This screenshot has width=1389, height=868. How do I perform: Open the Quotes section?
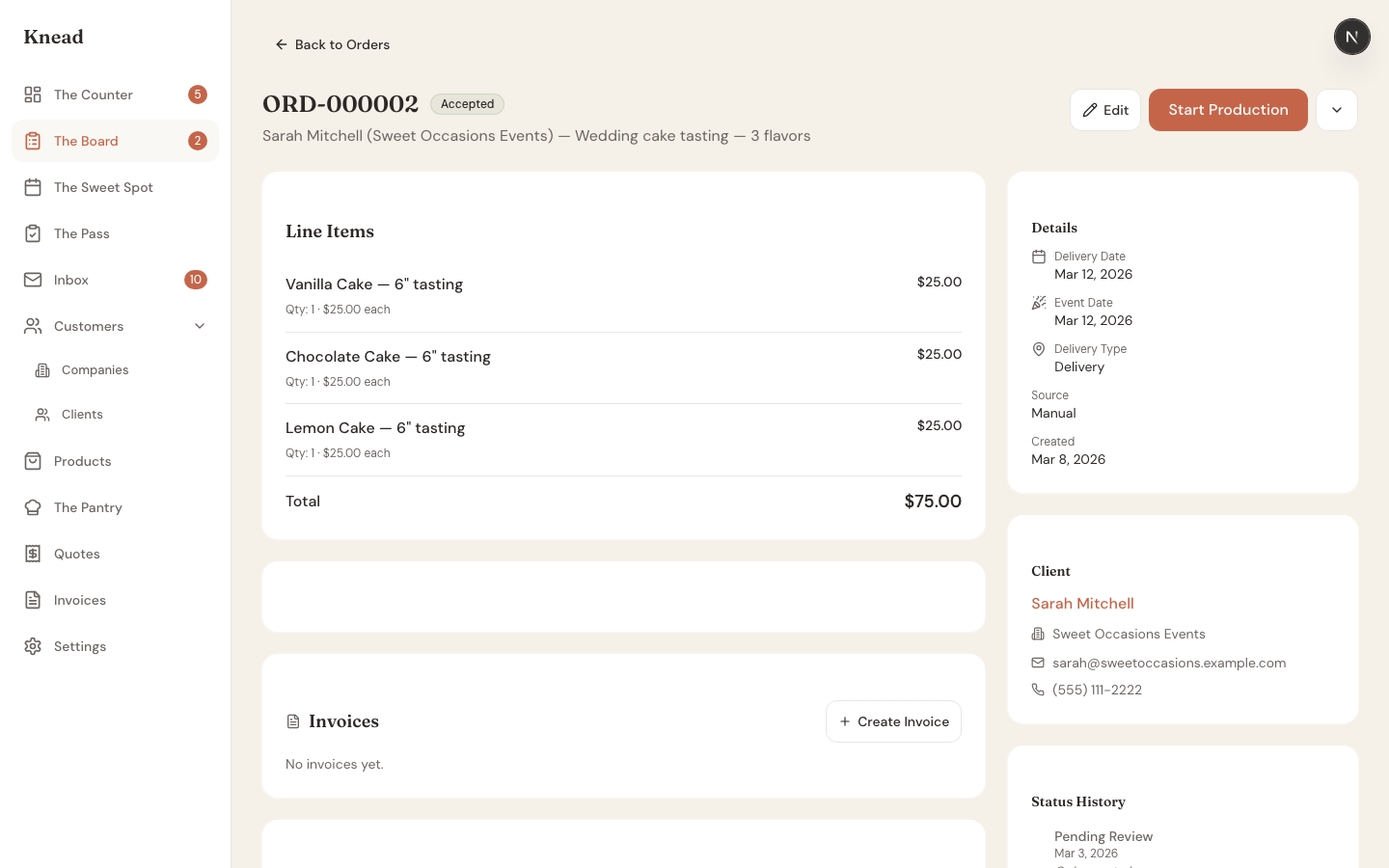pos(77,554)
